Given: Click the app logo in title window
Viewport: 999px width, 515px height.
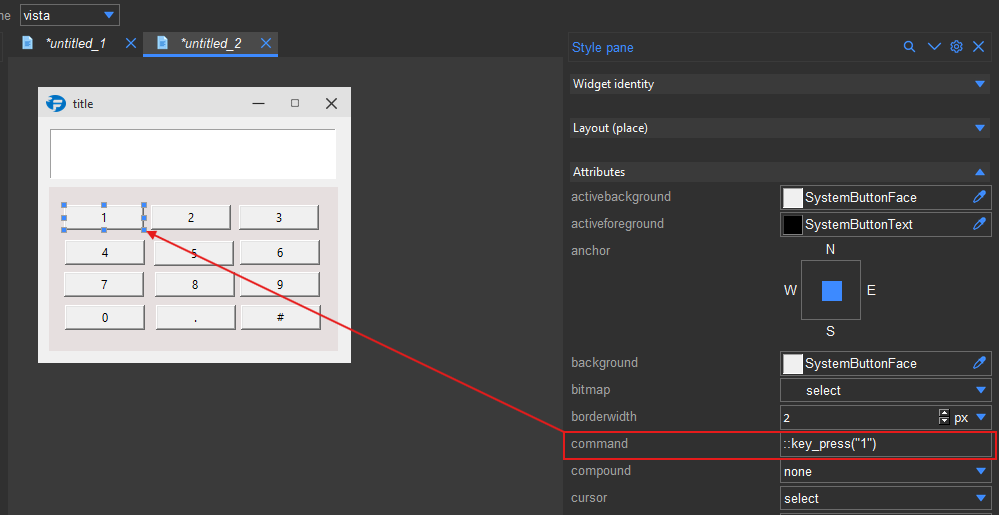Looking at the screenshot, I should click(x=56, y=103).
